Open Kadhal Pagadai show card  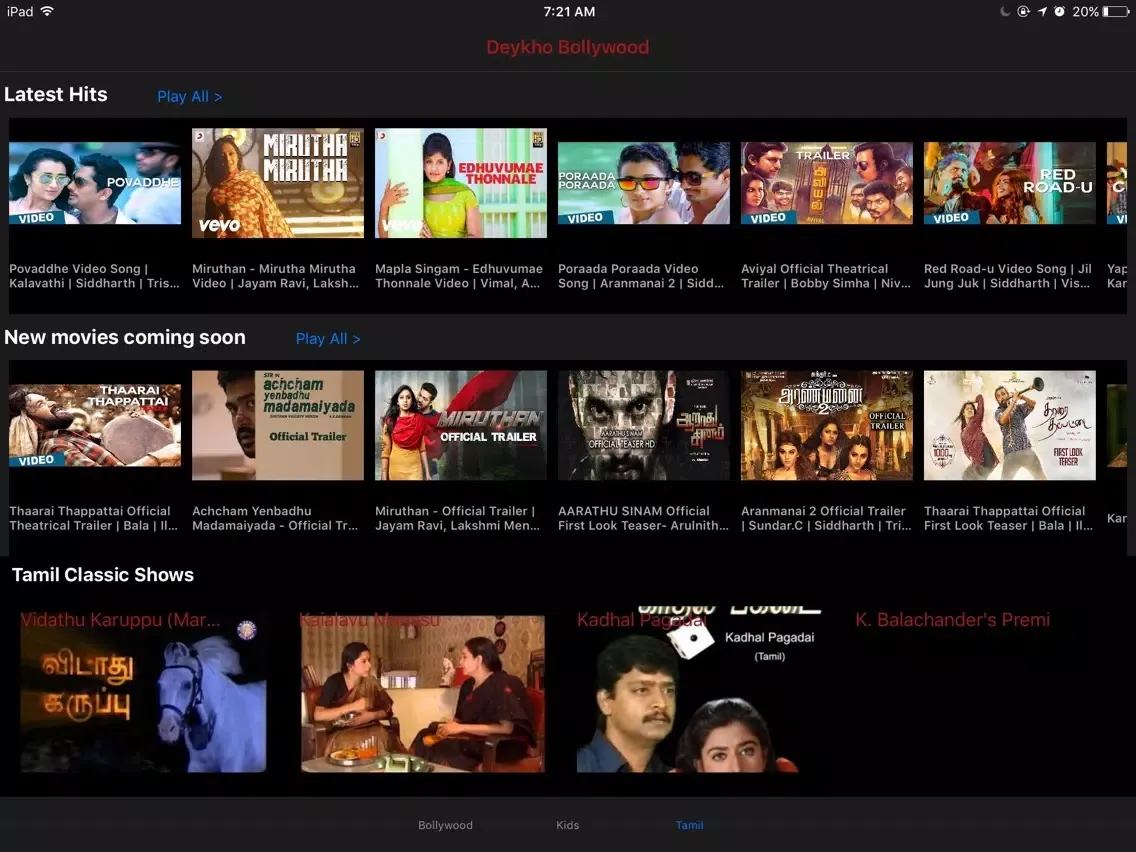(699, 690)
